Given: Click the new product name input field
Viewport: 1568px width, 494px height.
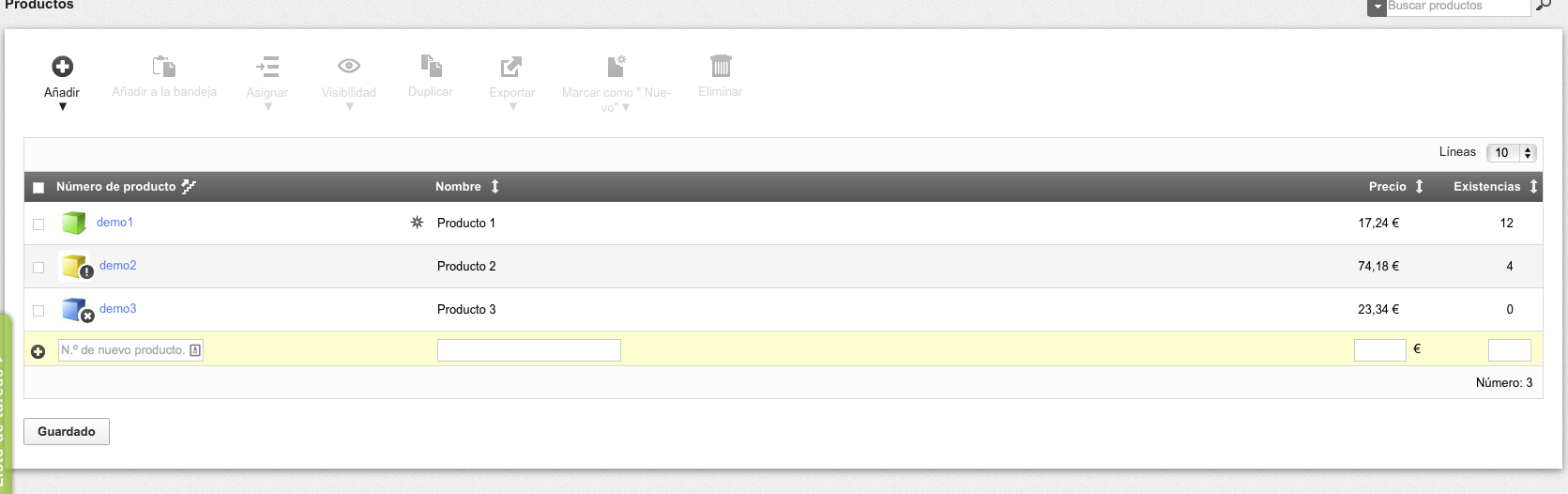Looking at the screenshot, I should click(x=528, y=350).
